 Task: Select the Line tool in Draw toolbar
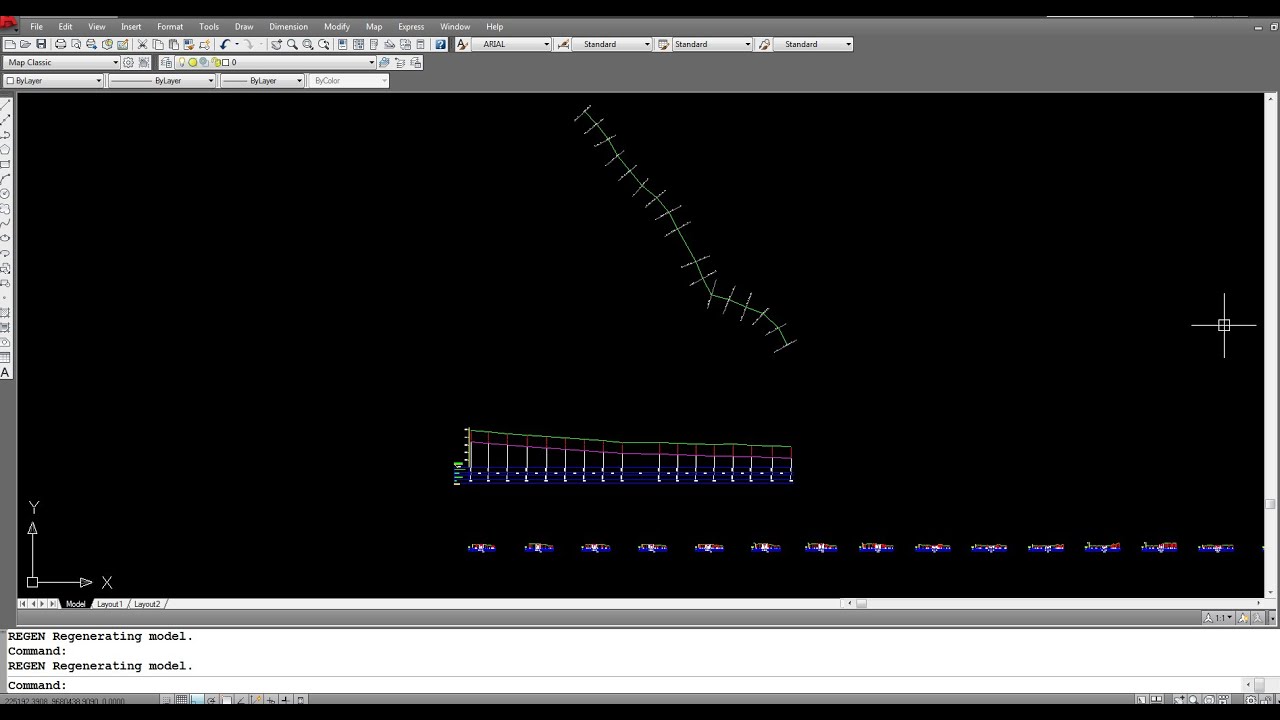click(5, 104)
